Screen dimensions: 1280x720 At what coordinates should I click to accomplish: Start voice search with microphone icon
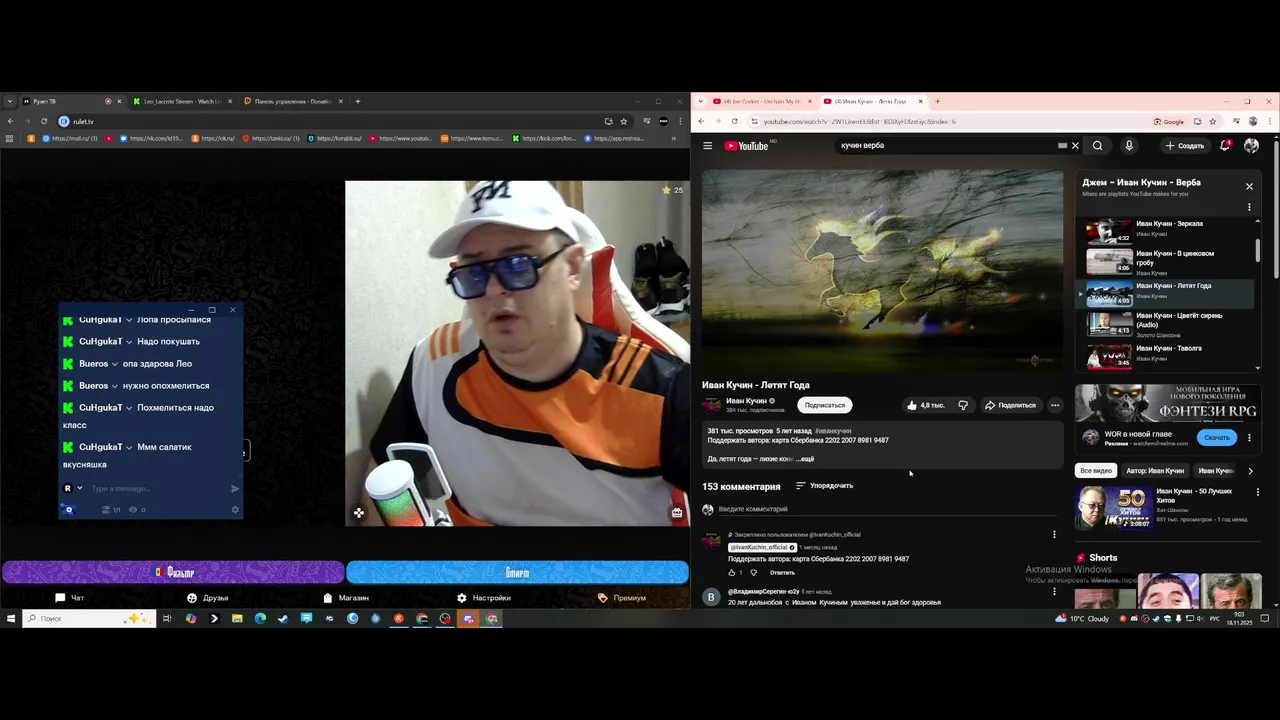(1129, 146)
